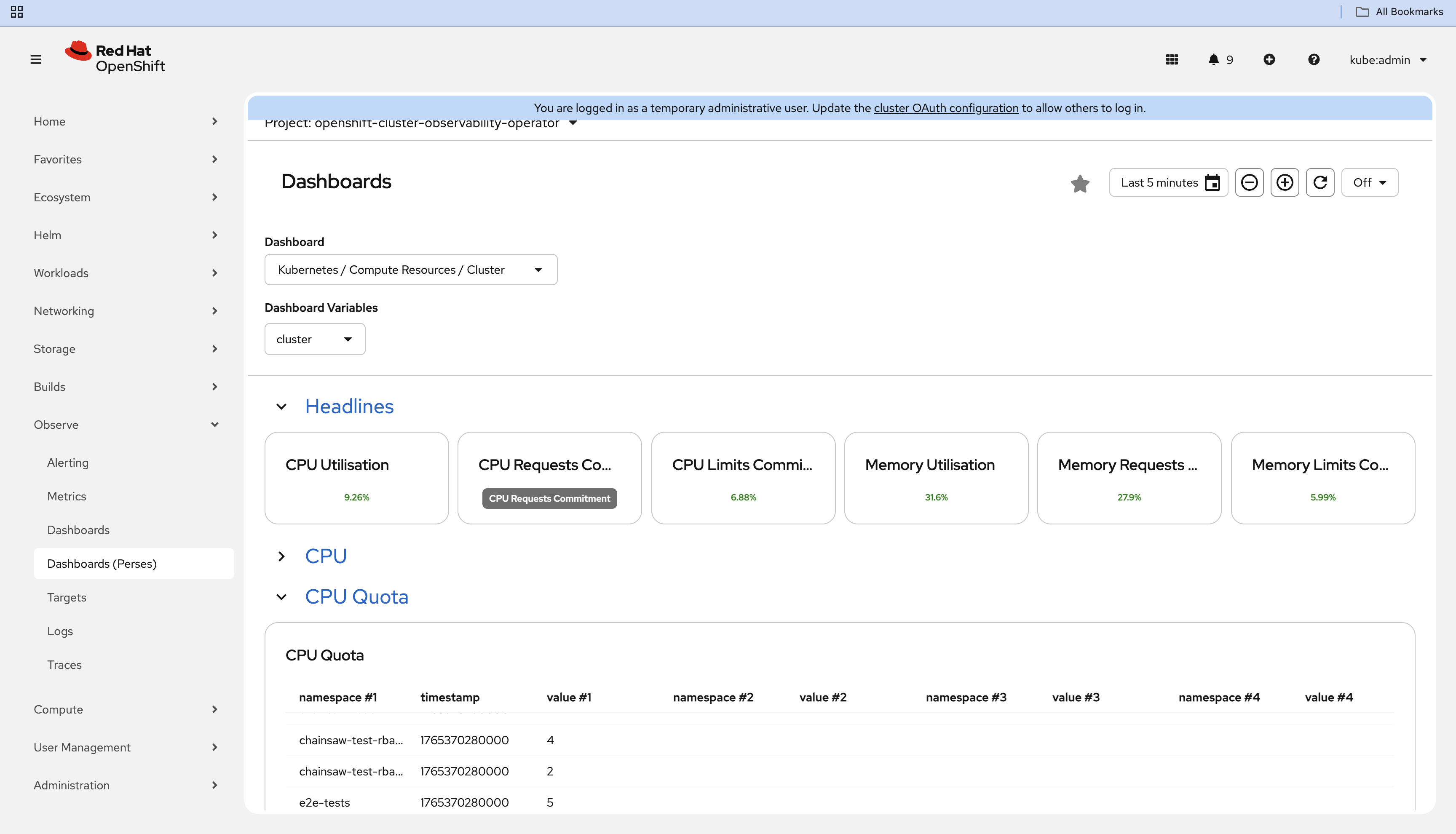Open the kube:admin user menu
This screenshot has width=1456, height=834.
[x=1387, y=60]
